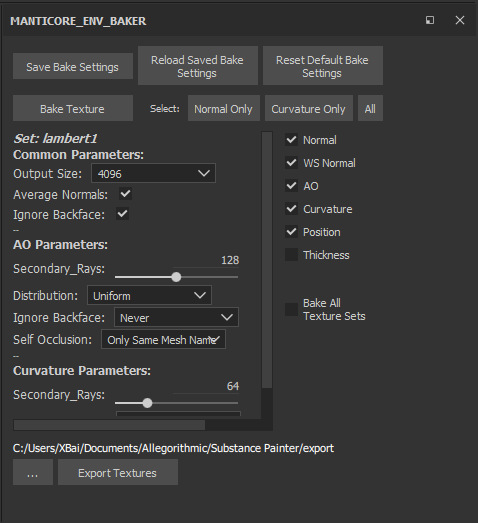Open the Self Occlusion dropdown

163,339
